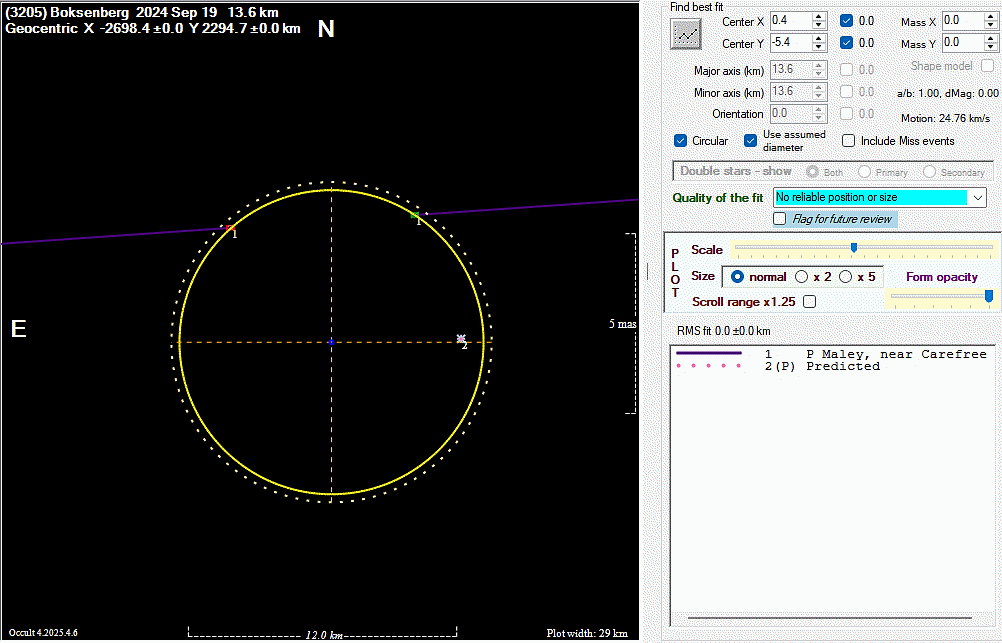The image size is (1002, 643).
Task: Click the Center X value field
Action: [x=790, y=20]
